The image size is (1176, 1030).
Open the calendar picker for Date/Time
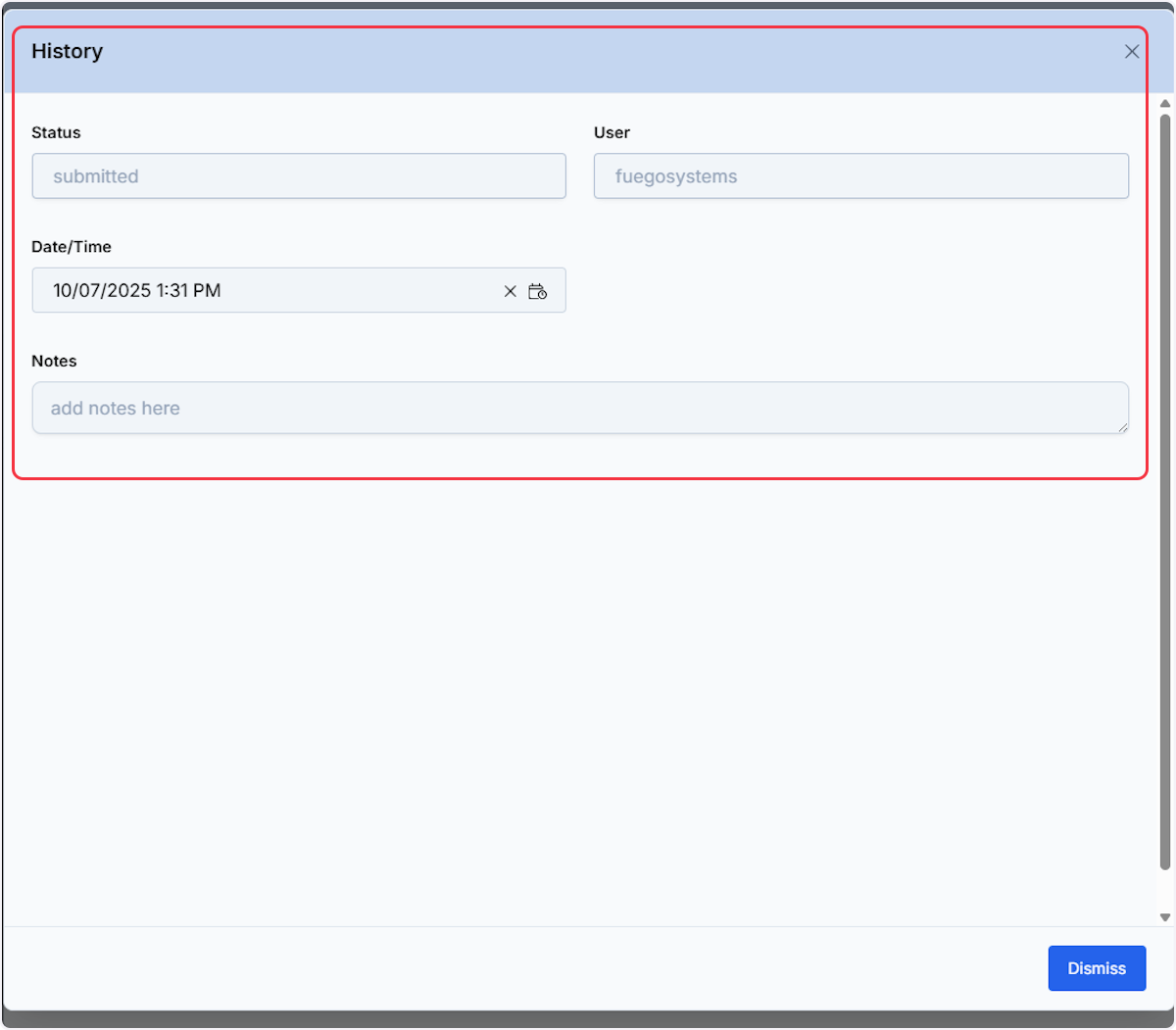click(x=537, y=291)
